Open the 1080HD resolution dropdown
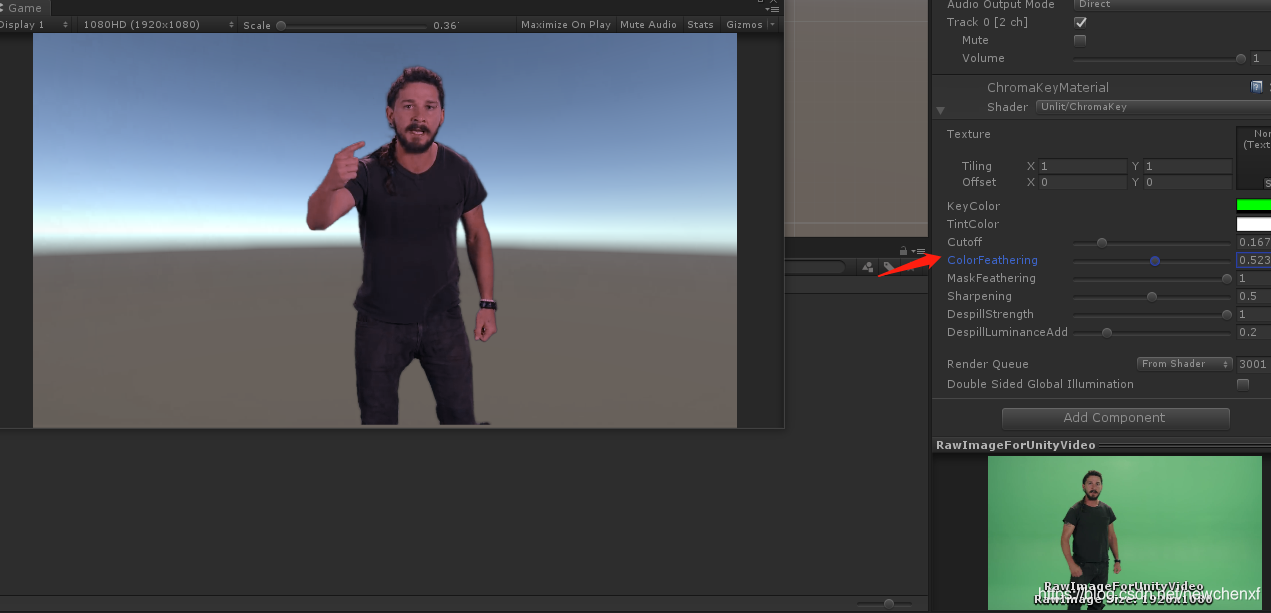Image resolution: width=1271 pixels, height=613 pixels. point(159,24)
